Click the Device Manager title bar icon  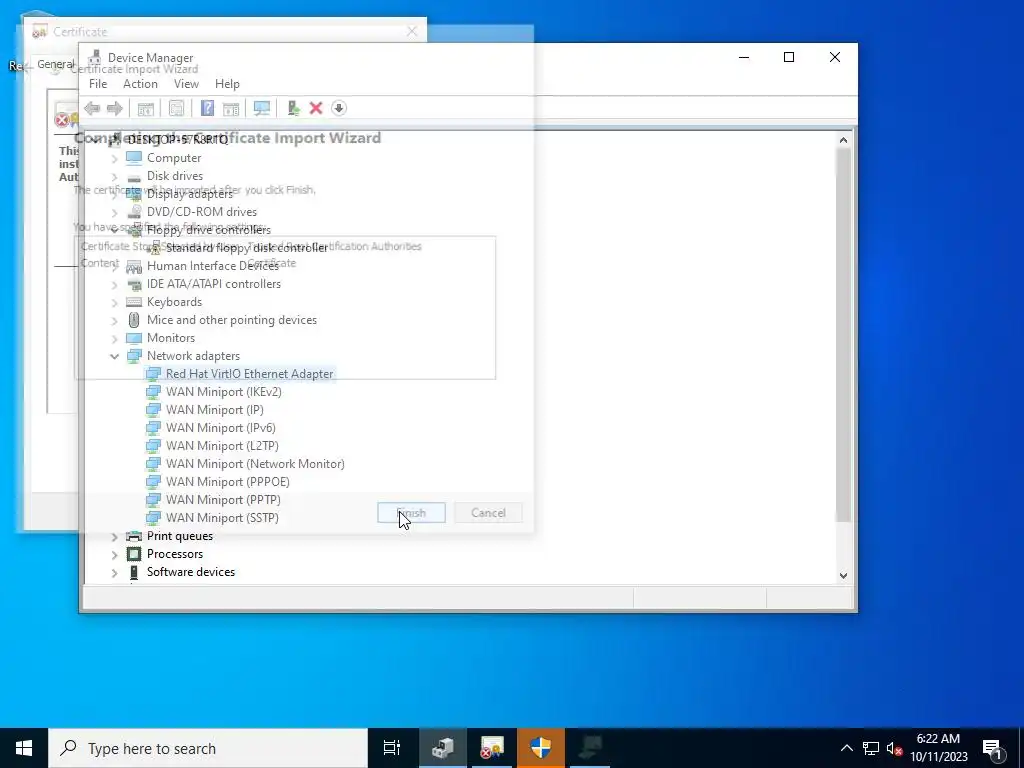(95, 57)
